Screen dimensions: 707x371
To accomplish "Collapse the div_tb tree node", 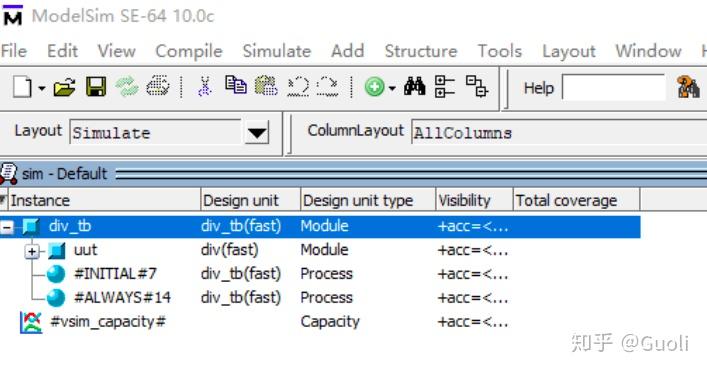I will 7,227.
